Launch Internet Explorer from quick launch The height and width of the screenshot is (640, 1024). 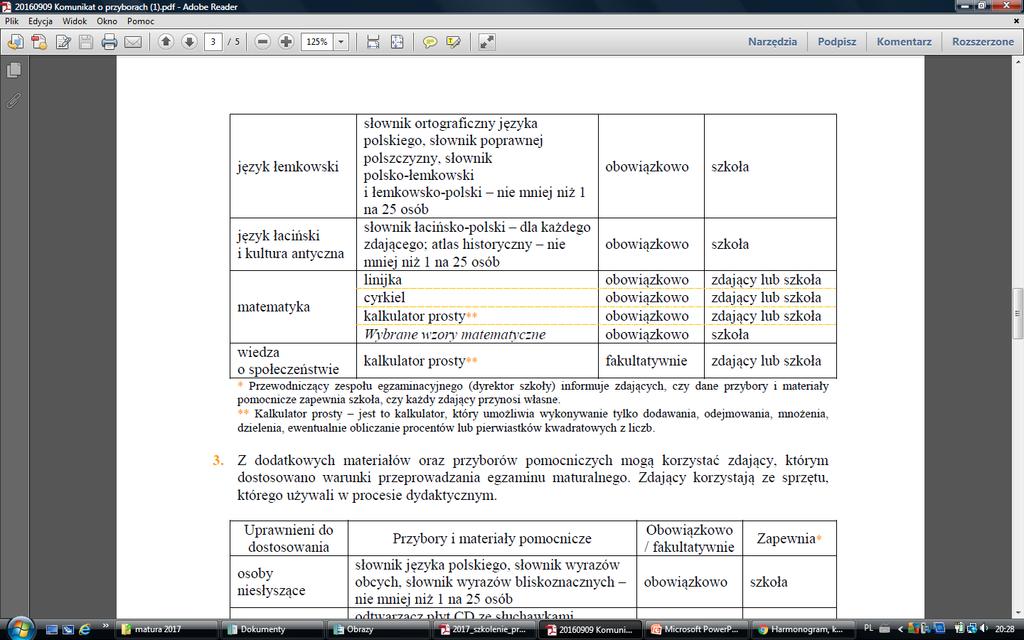pos(85,630)
